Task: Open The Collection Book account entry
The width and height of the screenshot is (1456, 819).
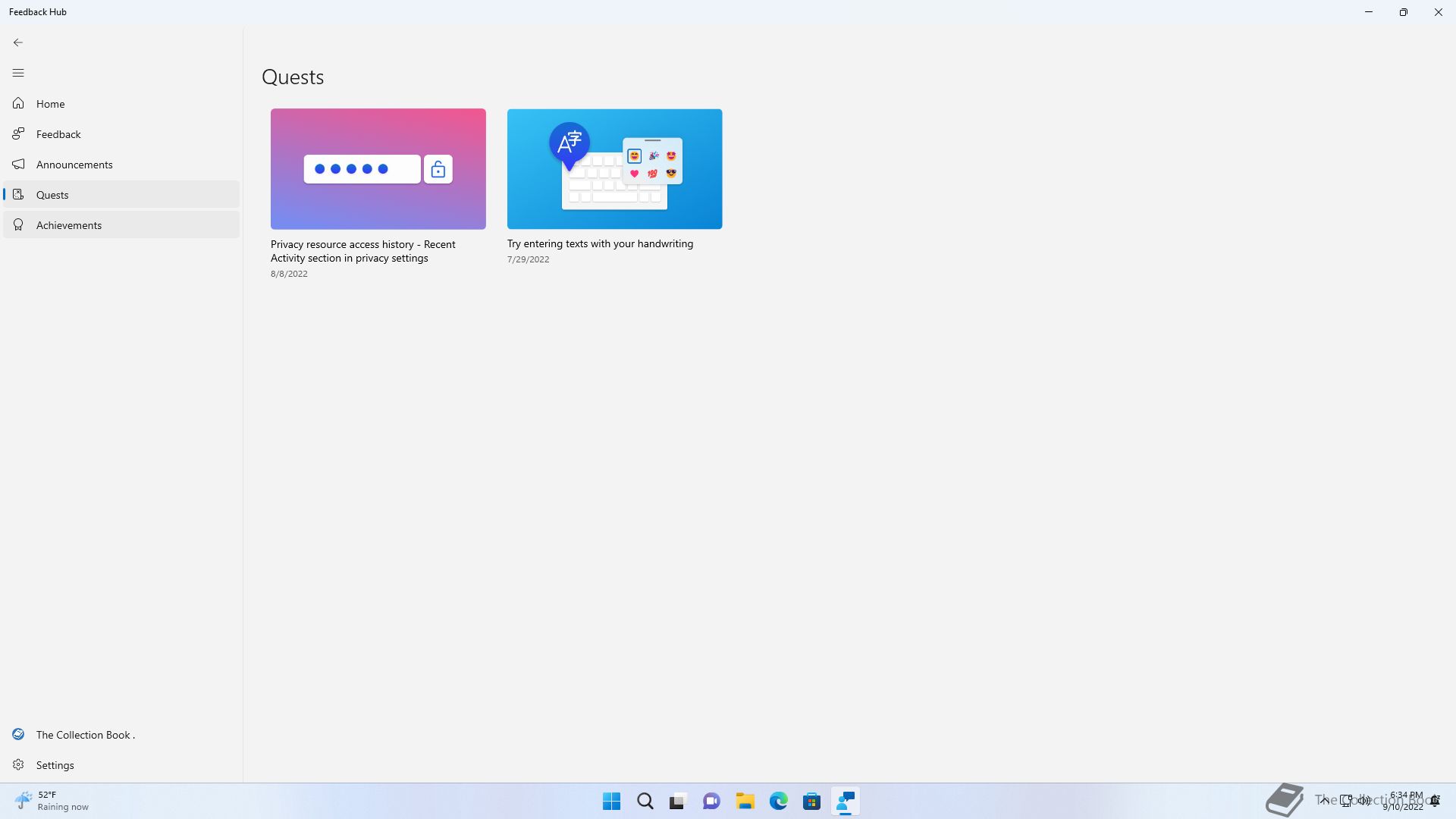Action: [x=121, y=734]
